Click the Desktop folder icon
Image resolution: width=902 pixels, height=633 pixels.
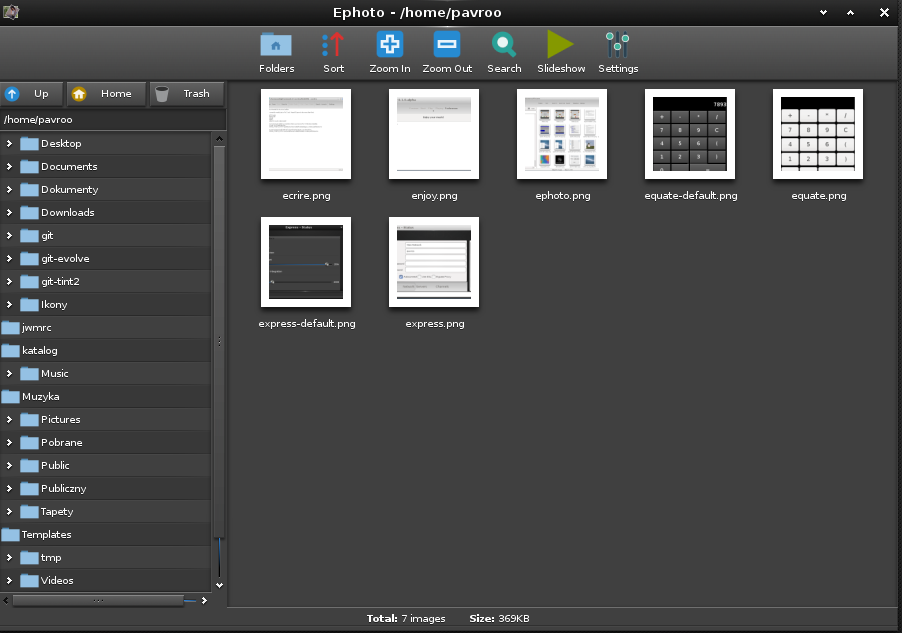(29, 143)
